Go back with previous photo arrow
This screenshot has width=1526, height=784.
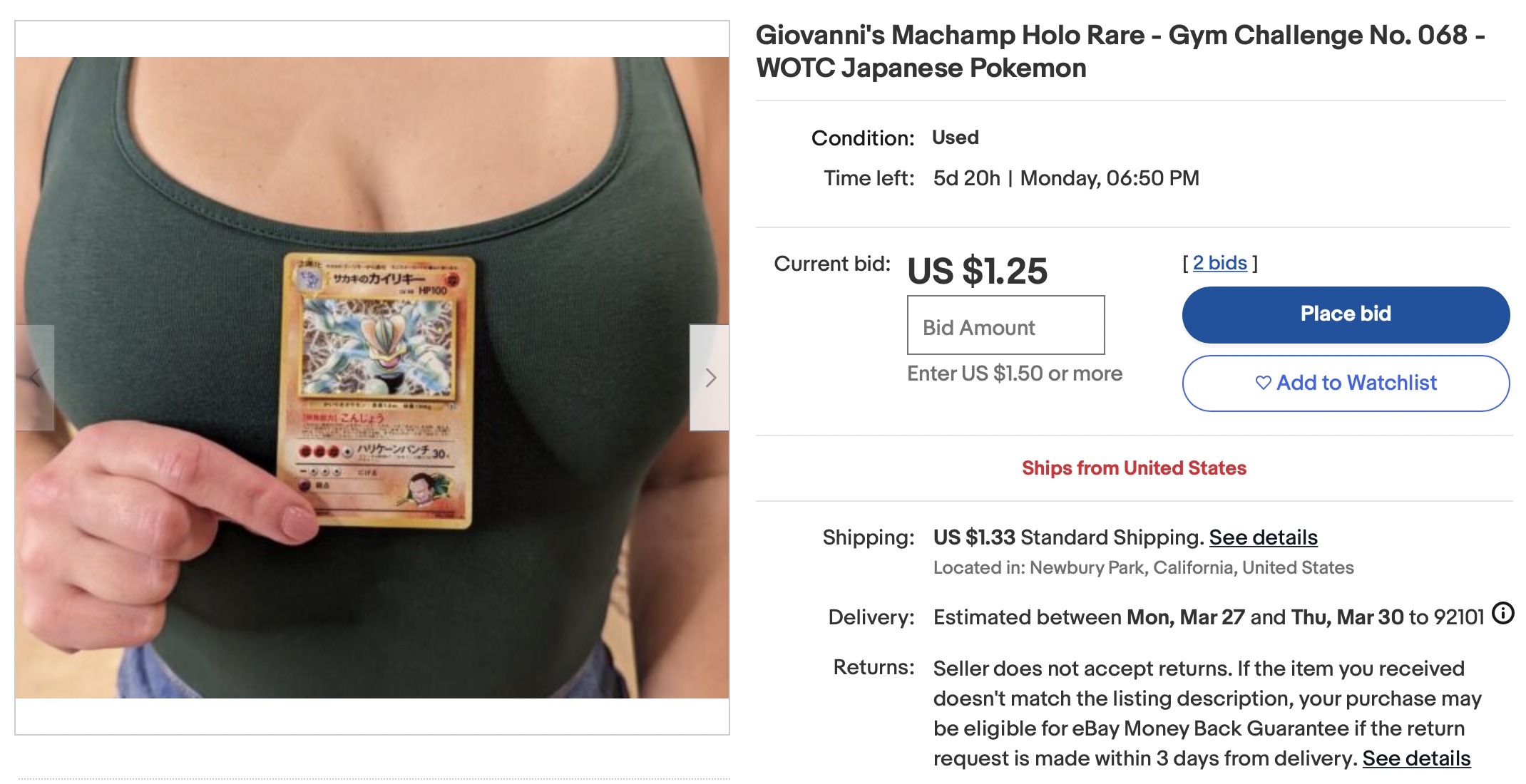pos(35,378)
